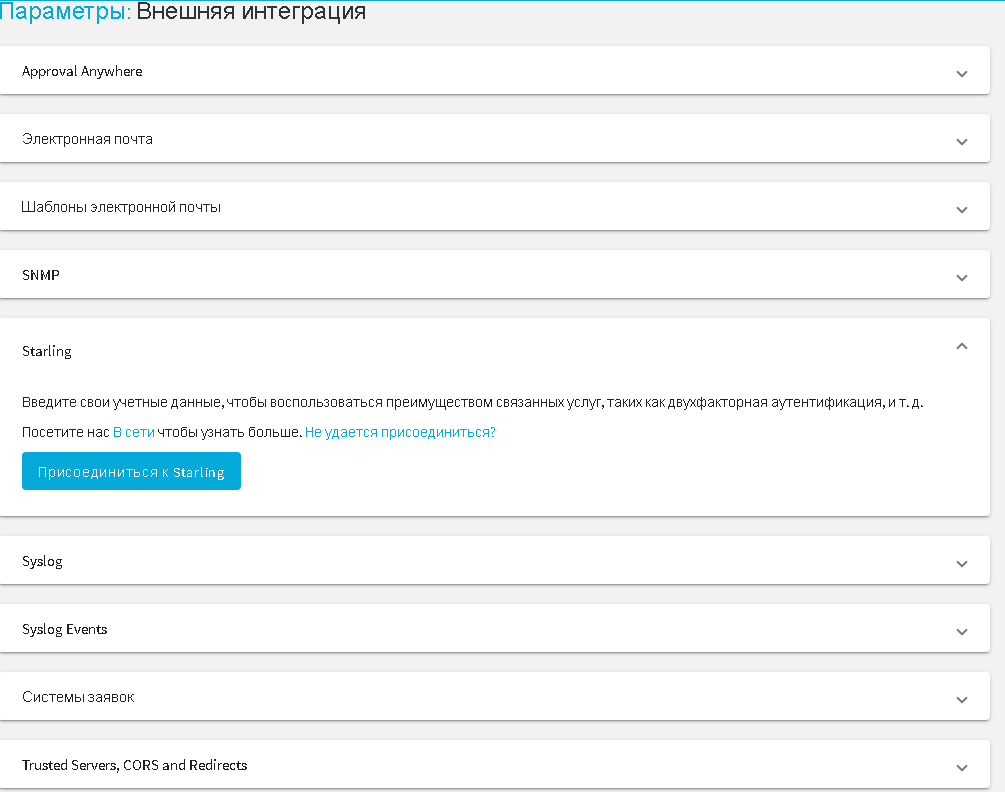Open the Не удается присоединиться? link

click(400, 432)
